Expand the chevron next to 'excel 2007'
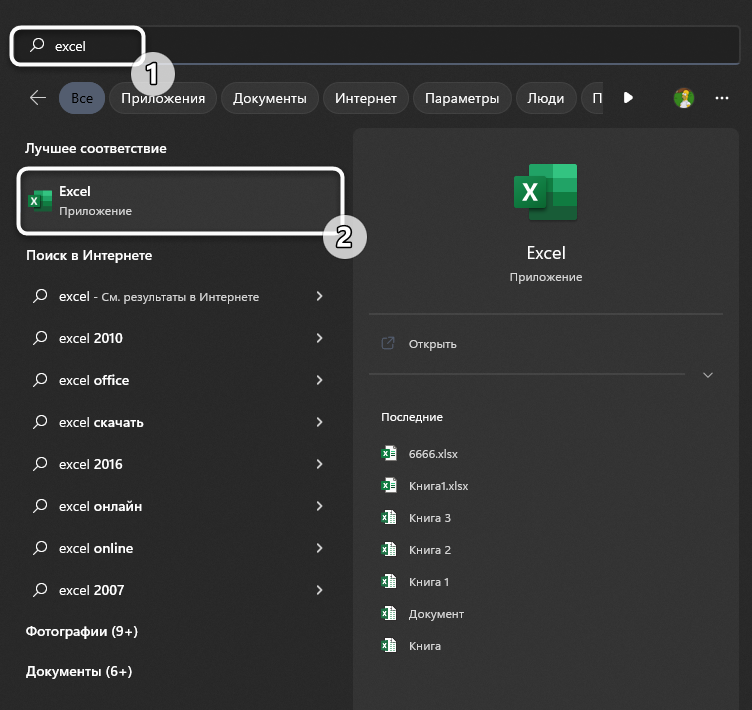 [x=319, y=590]
